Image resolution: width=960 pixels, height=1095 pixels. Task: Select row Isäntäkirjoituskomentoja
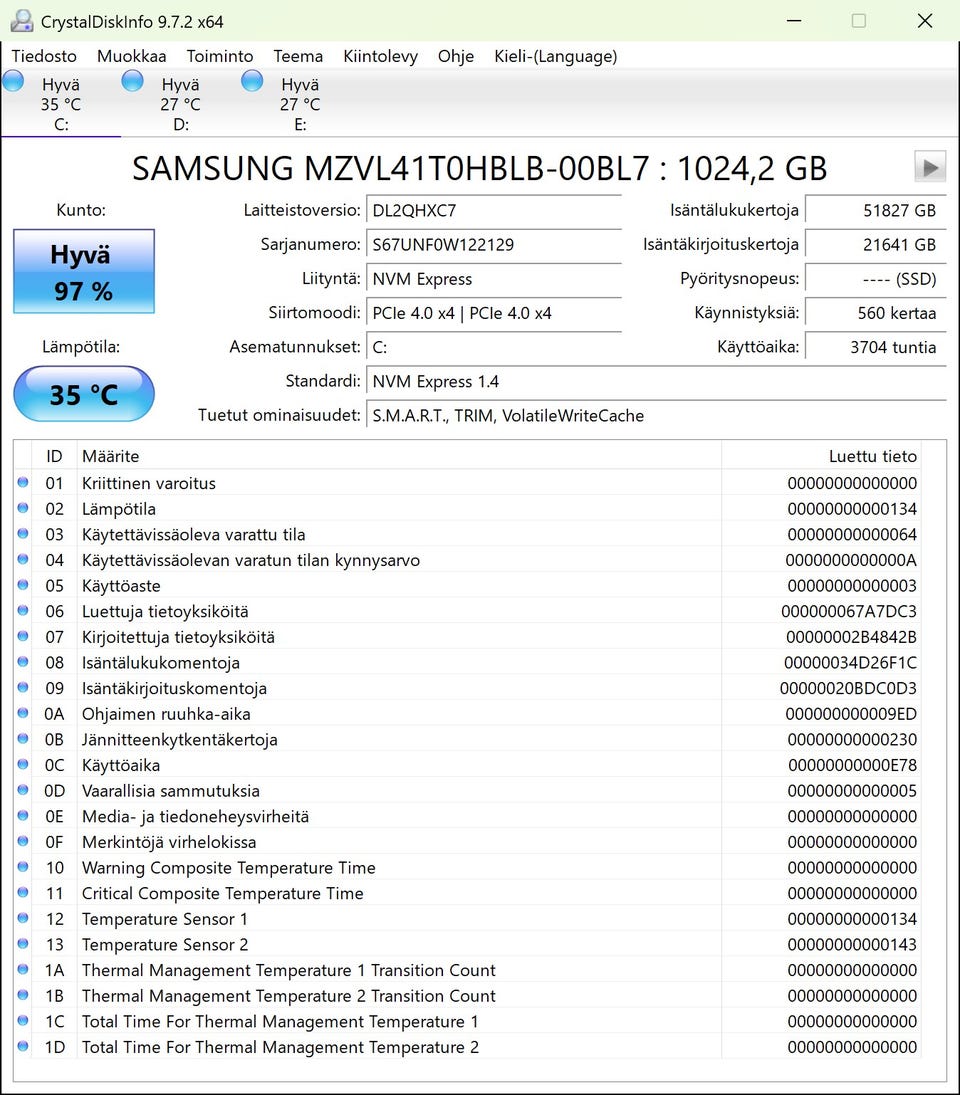point(468,688)
